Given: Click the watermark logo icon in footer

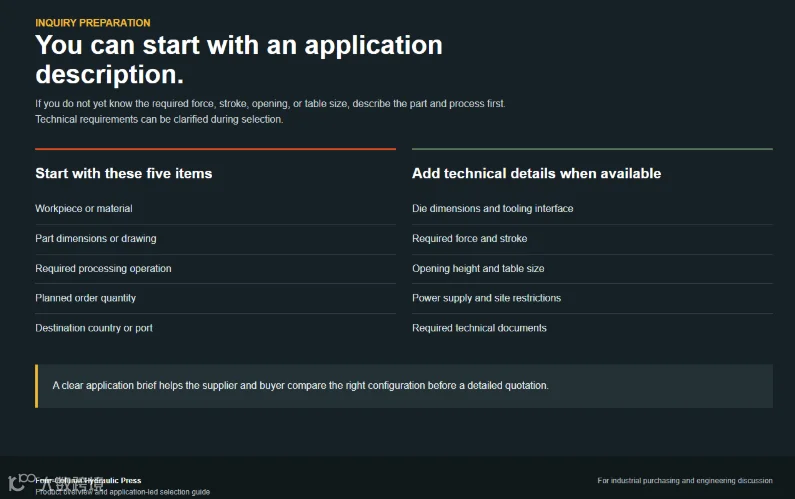Looking at the screenshot, I should (x=21, y=481).
